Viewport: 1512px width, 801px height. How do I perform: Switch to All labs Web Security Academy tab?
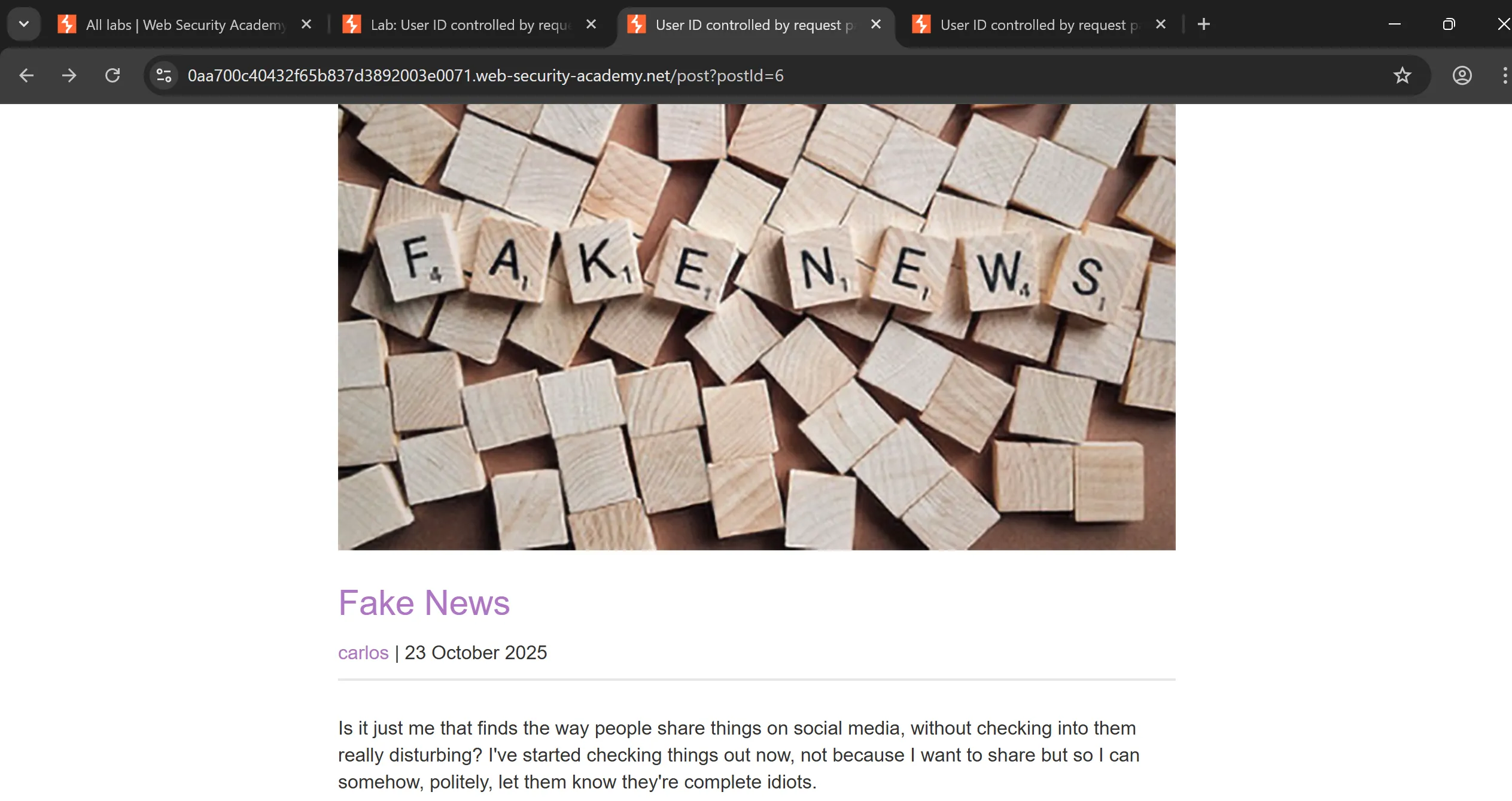pos(185,25)
